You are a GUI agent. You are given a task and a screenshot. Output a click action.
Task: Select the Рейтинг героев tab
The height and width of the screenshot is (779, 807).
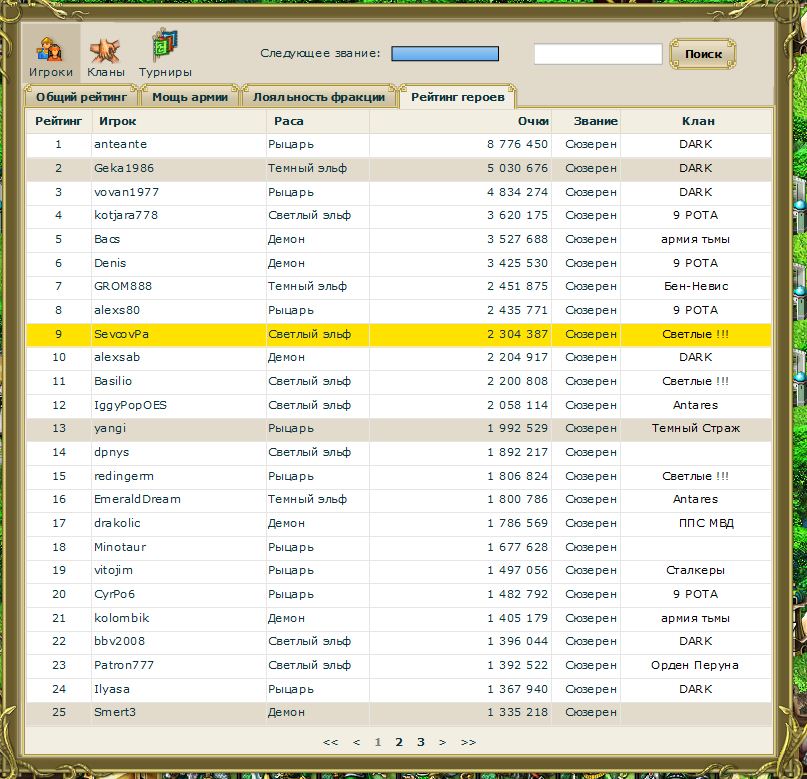457,97
